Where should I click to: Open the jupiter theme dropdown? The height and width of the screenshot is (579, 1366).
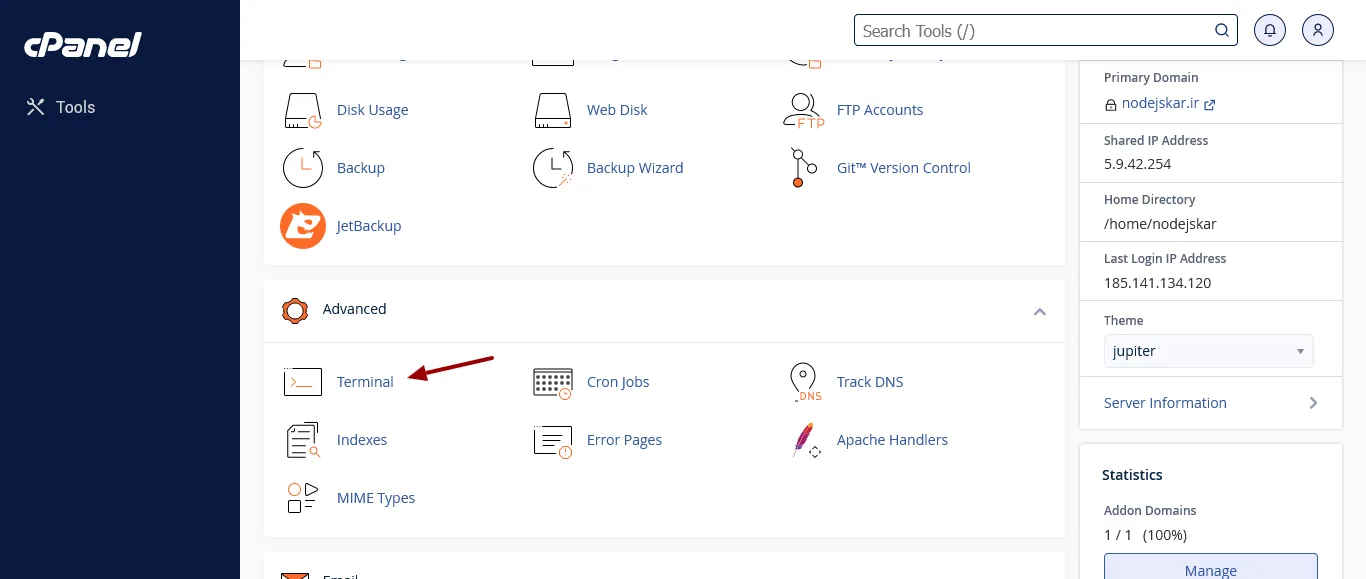click(1208, 351)
